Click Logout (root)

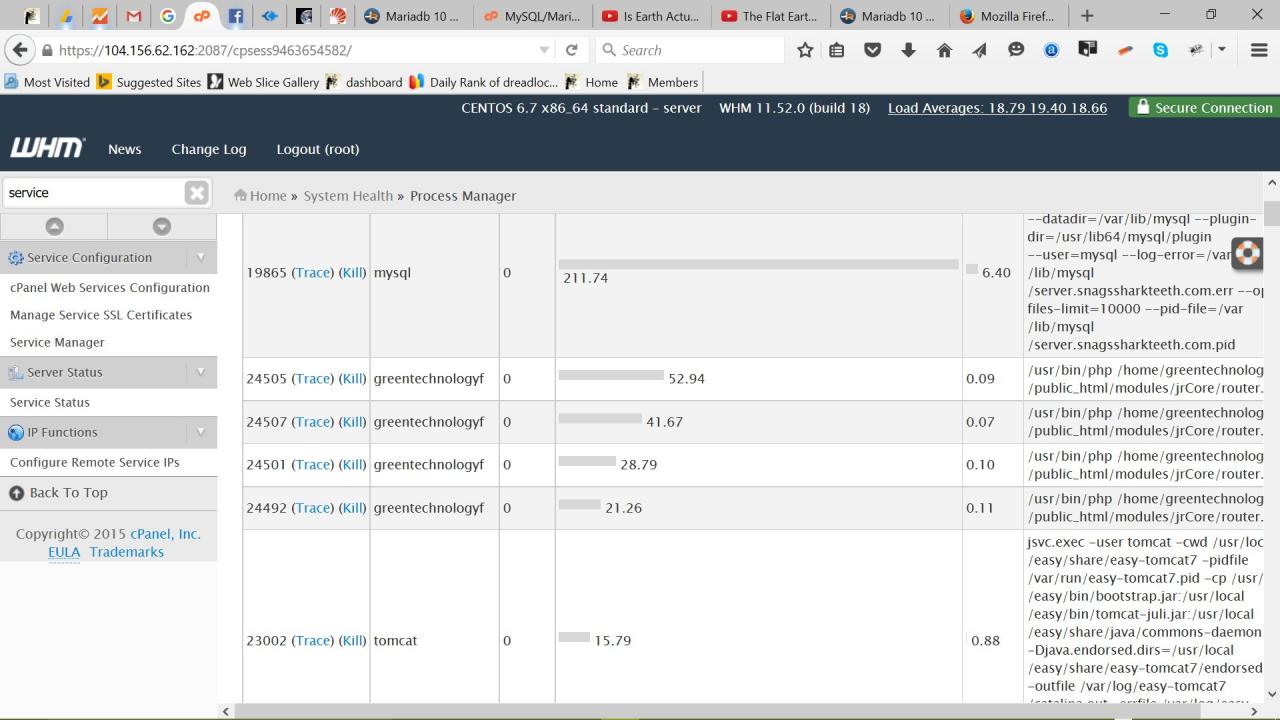318,149
